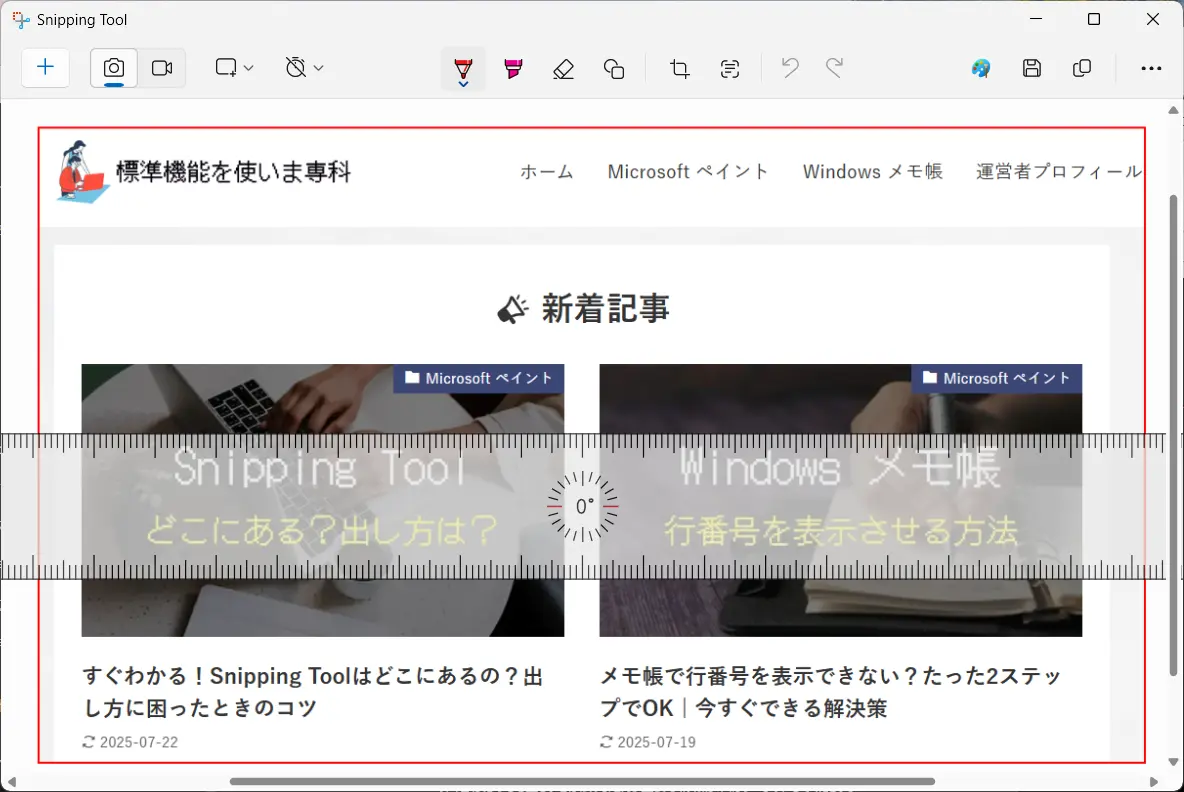The width and height of the screenshot is (1184, 792).
Task: Activate the image Crop tool
Action: point(680,69)
